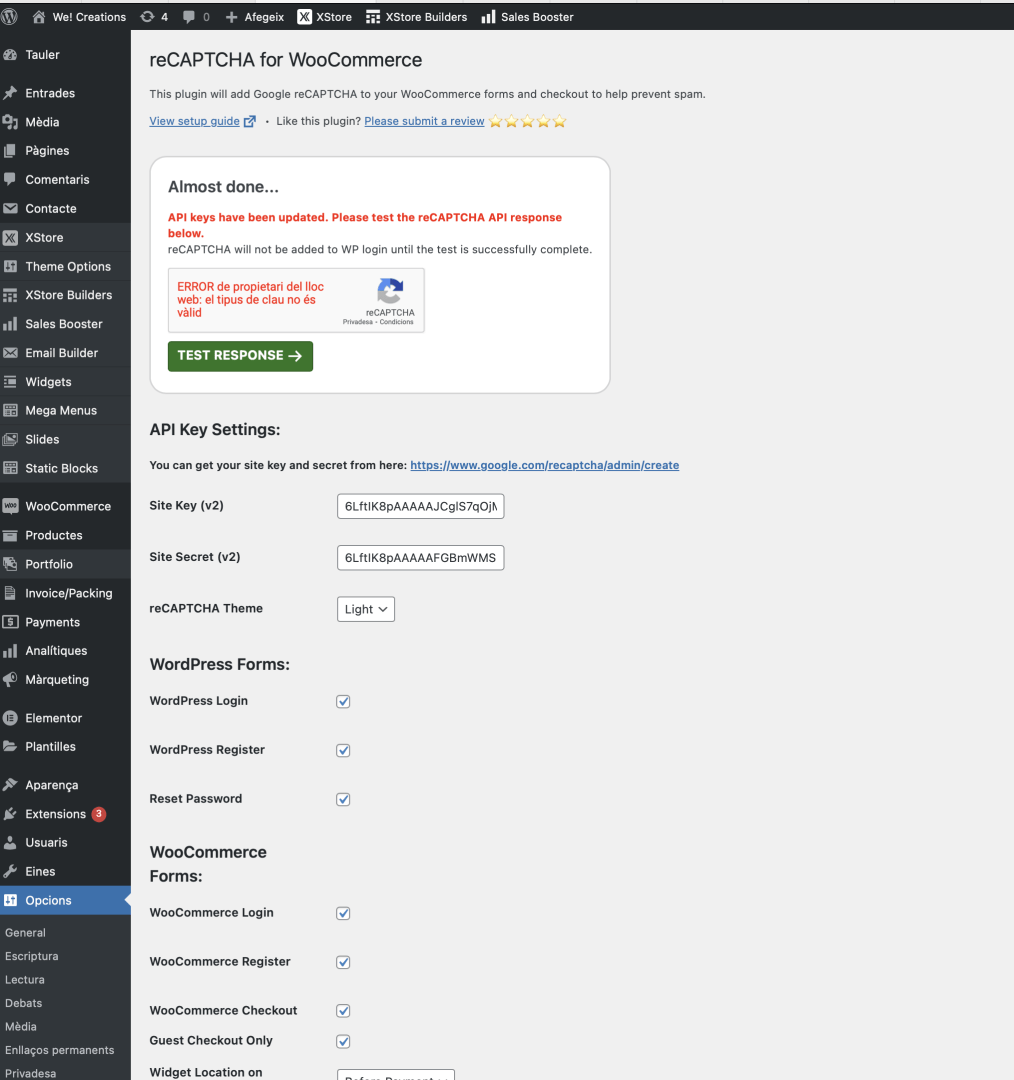Click the XStore Builders icon in admin bar
The image size is (1014, 1080).
coord(373,17)
